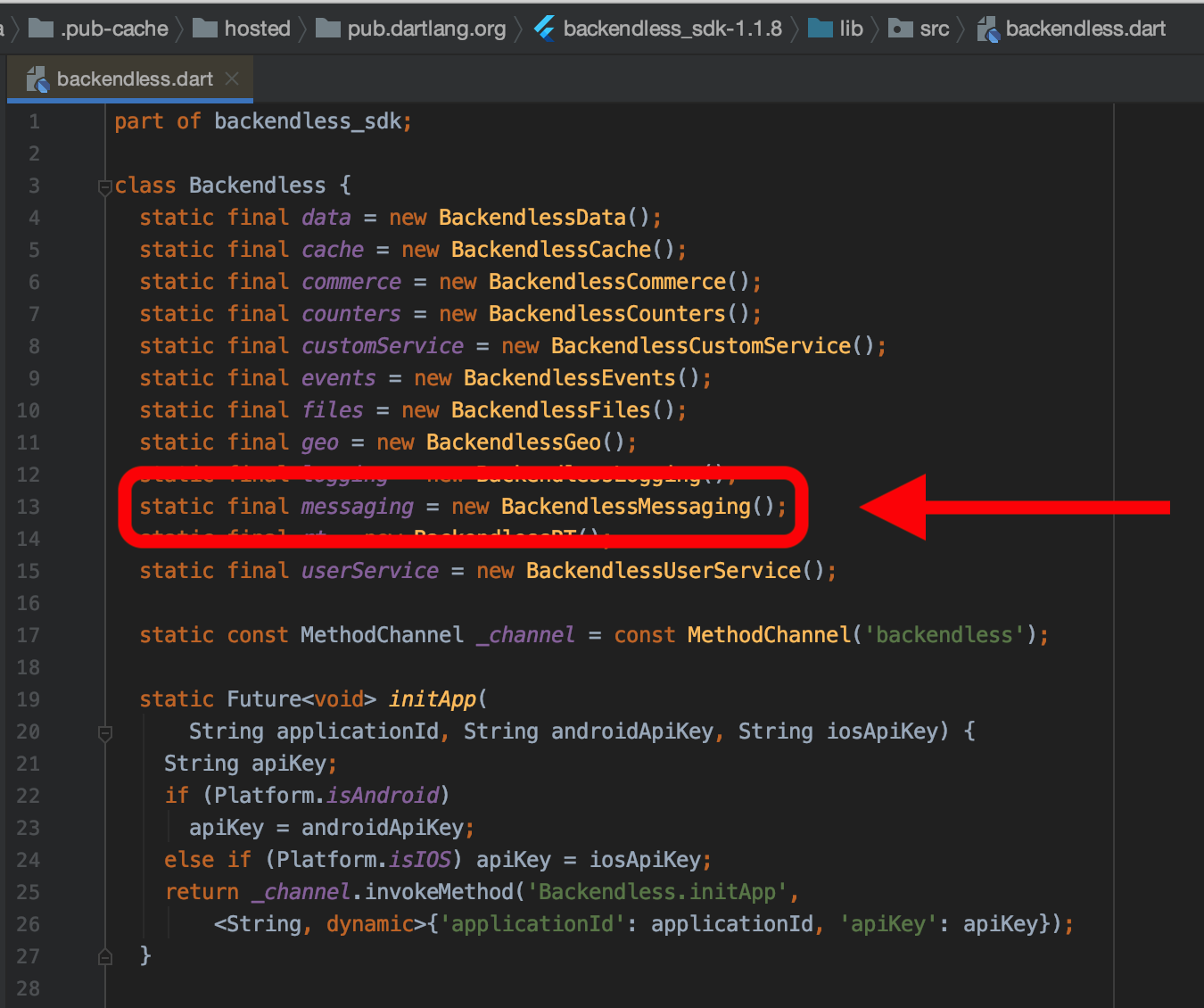This screenshot has height=1008, width=1204.
Task: Click the Dart file icon on editor tab
Action: [x=37, y=79]
